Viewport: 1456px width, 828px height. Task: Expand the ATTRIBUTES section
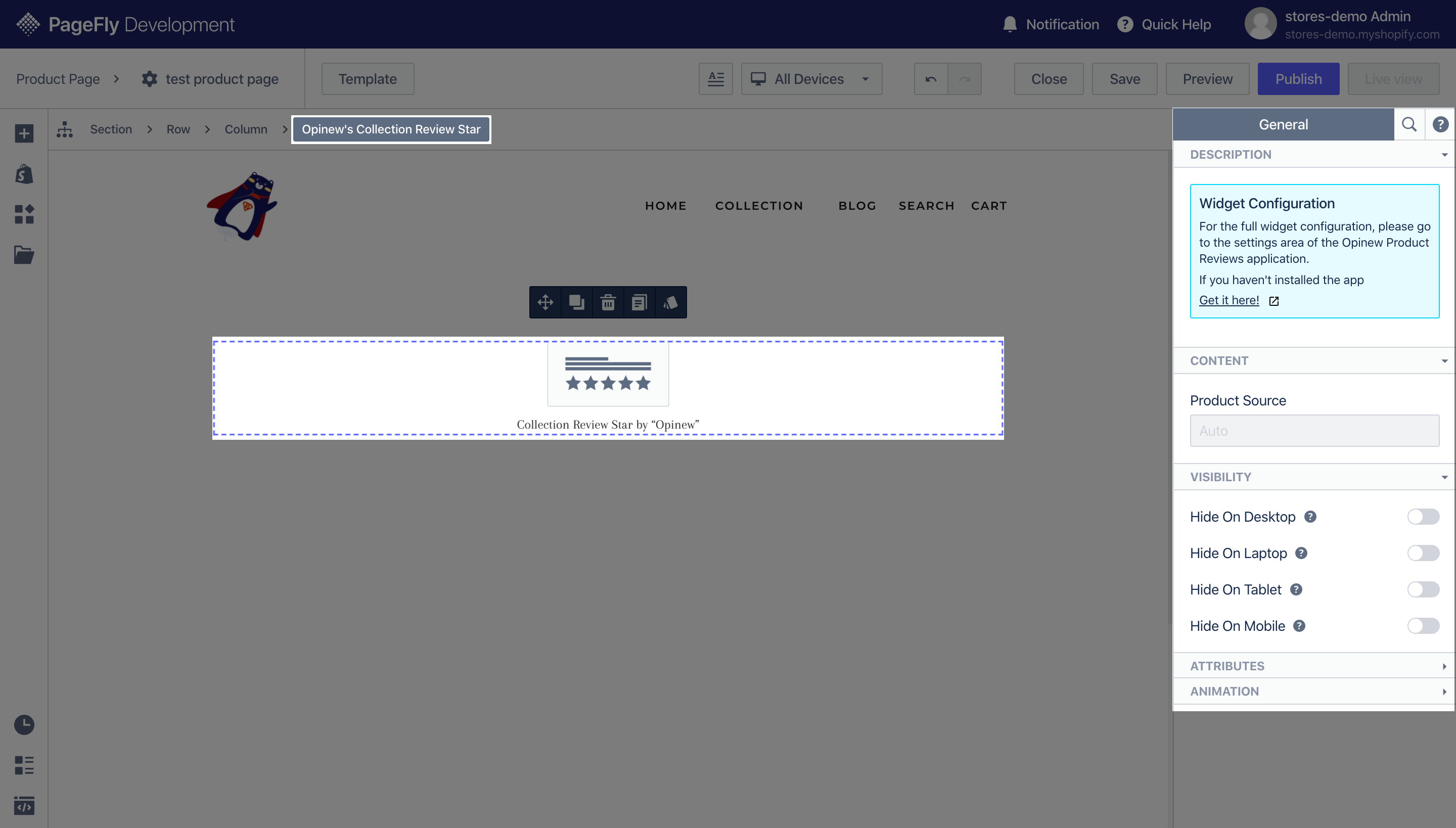pos(1314,665)
